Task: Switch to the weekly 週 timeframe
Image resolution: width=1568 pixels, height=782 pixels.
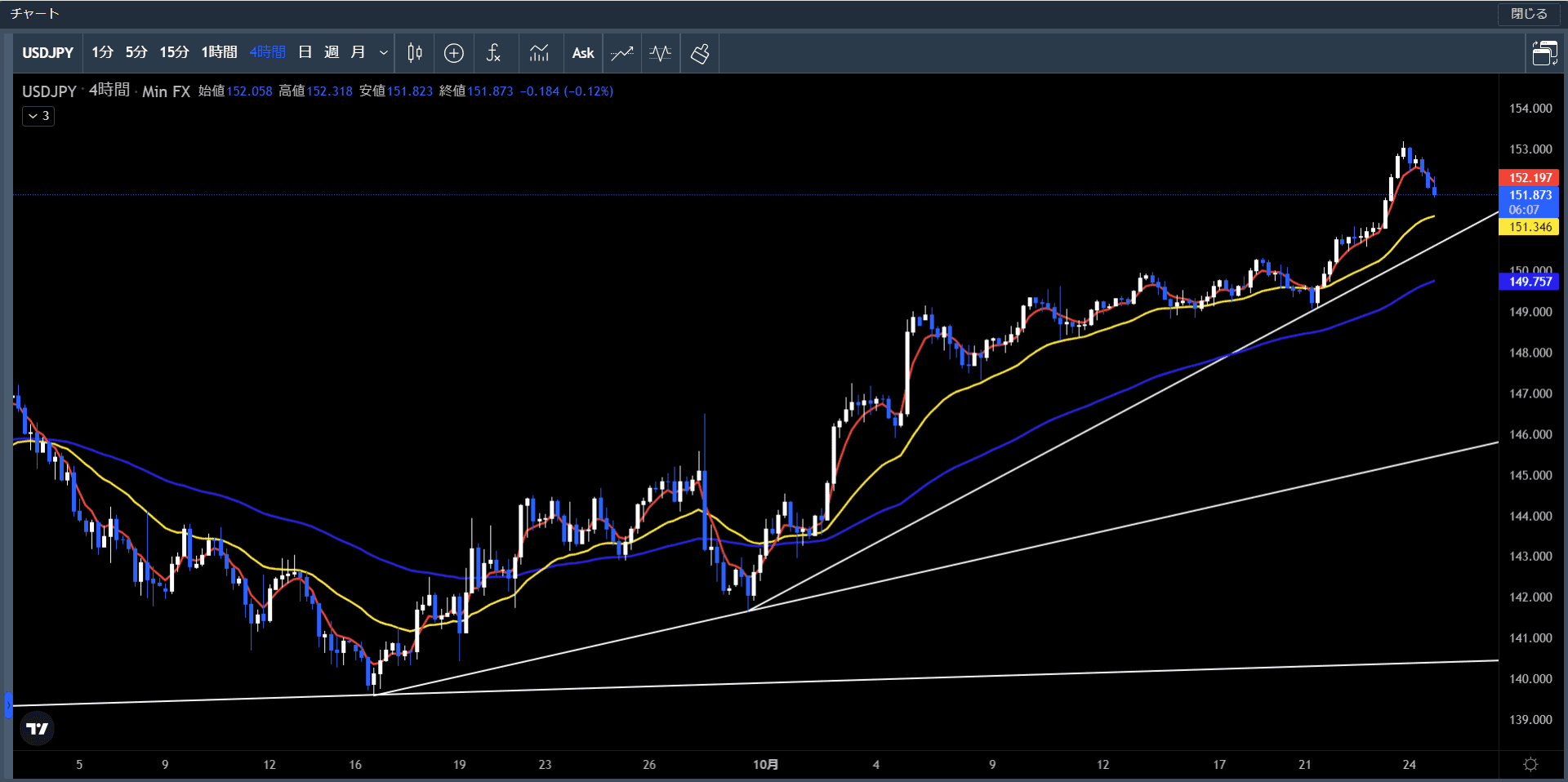Action: point(332,52)
